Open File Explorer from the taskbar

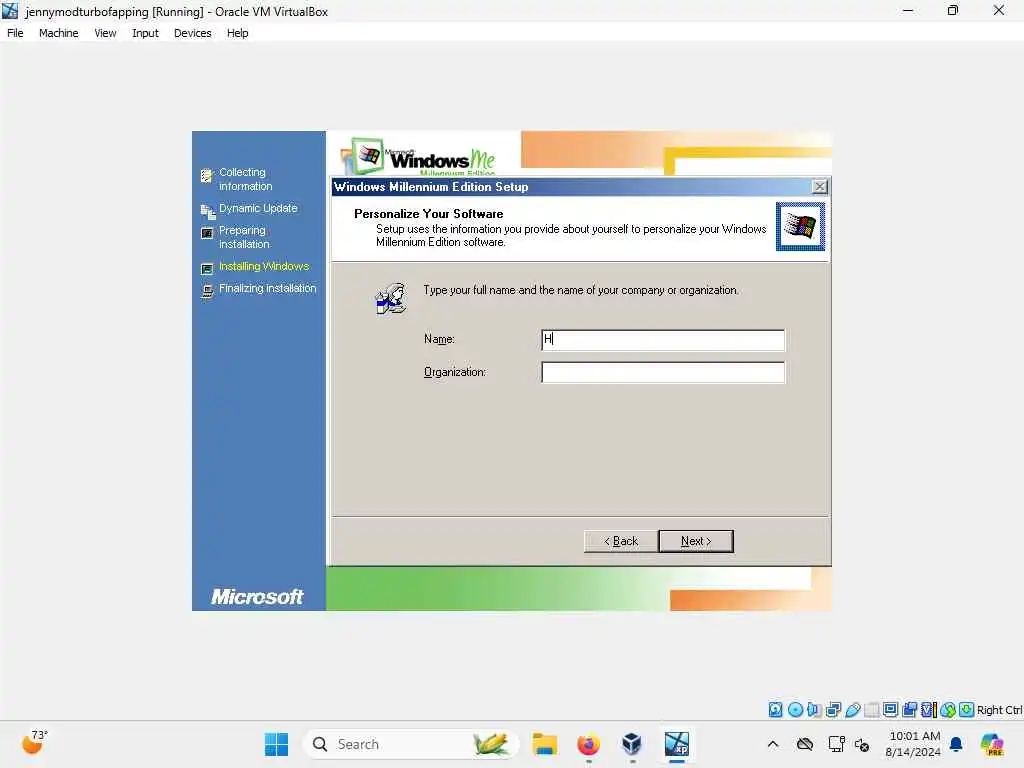[x=544, y=744]
